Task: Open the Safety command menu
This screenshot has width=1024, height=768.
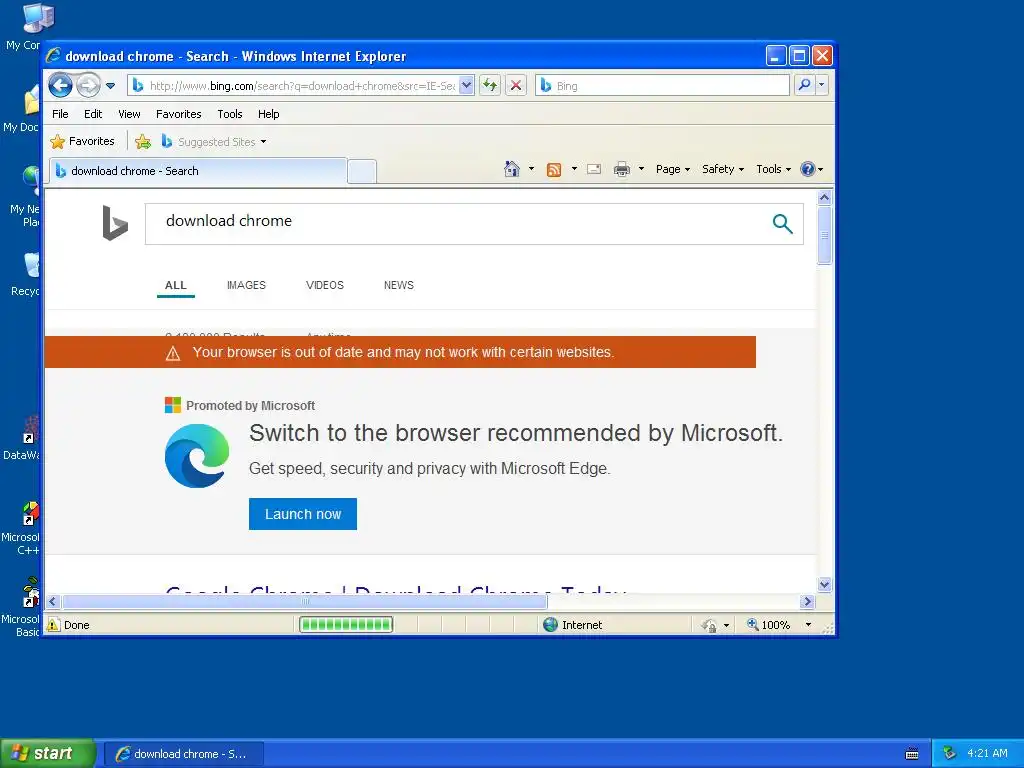Action: pyautogui.click(x=722, y=169)
